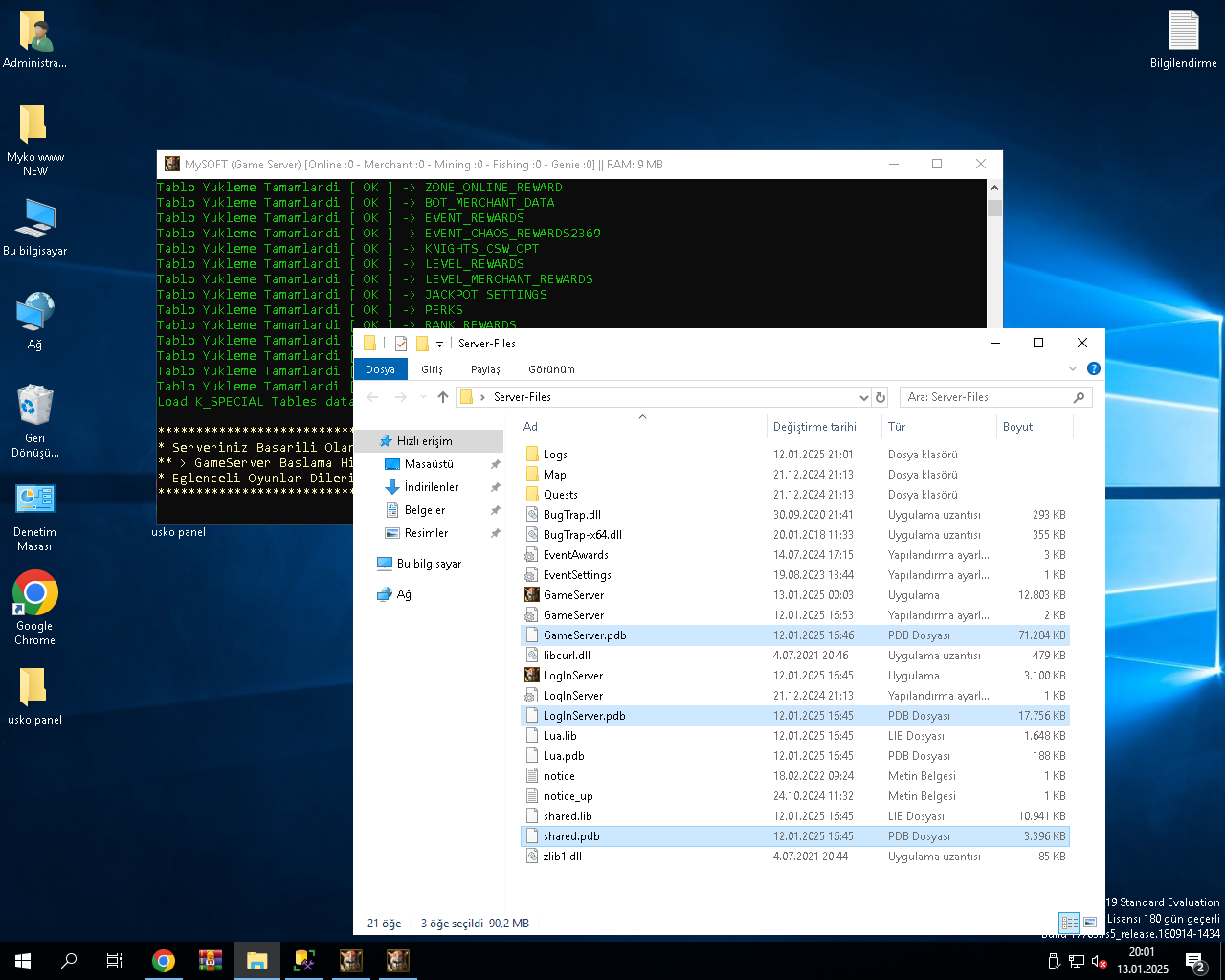1225x980 pixels.
Task: Click the muted volume tray icon
Action: 1100,961
